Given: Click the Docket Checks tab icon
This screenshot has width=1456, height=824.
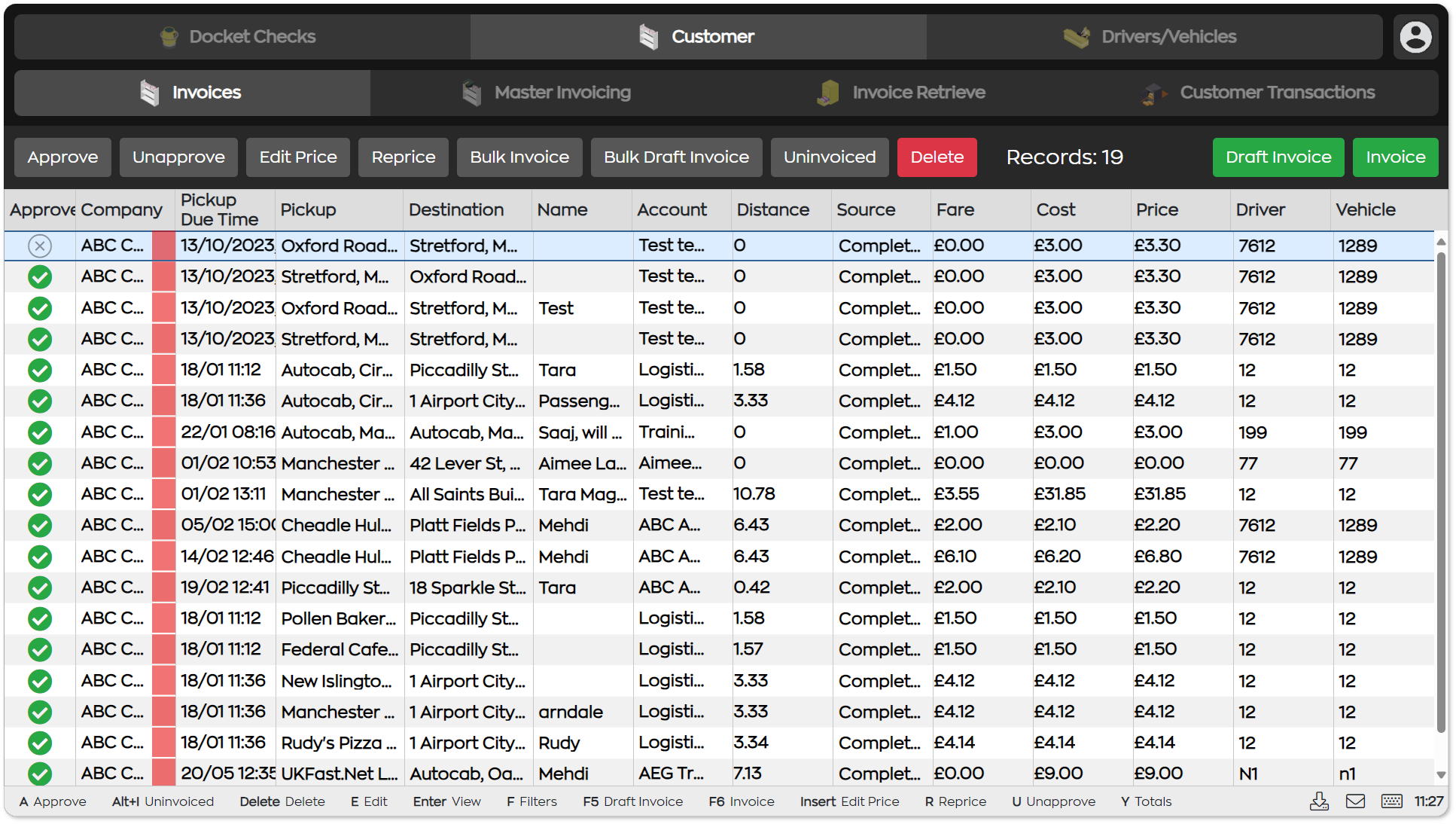Looking at the screenshot, I should (169, 36).
